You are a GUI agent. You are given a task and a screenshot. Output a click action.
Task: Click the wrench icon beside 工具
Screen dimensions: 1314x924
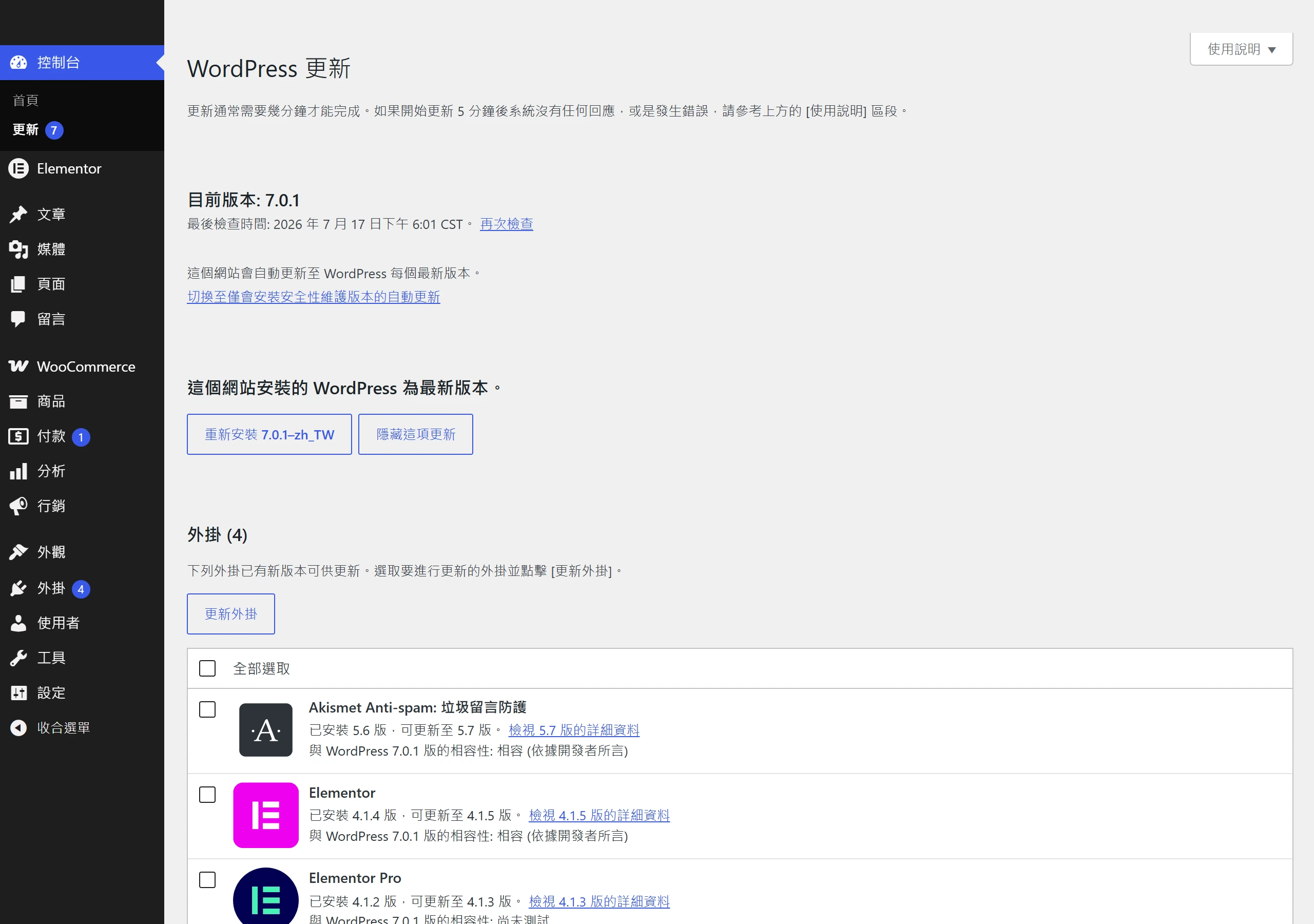pyautogui.click(x=18, y=658)
